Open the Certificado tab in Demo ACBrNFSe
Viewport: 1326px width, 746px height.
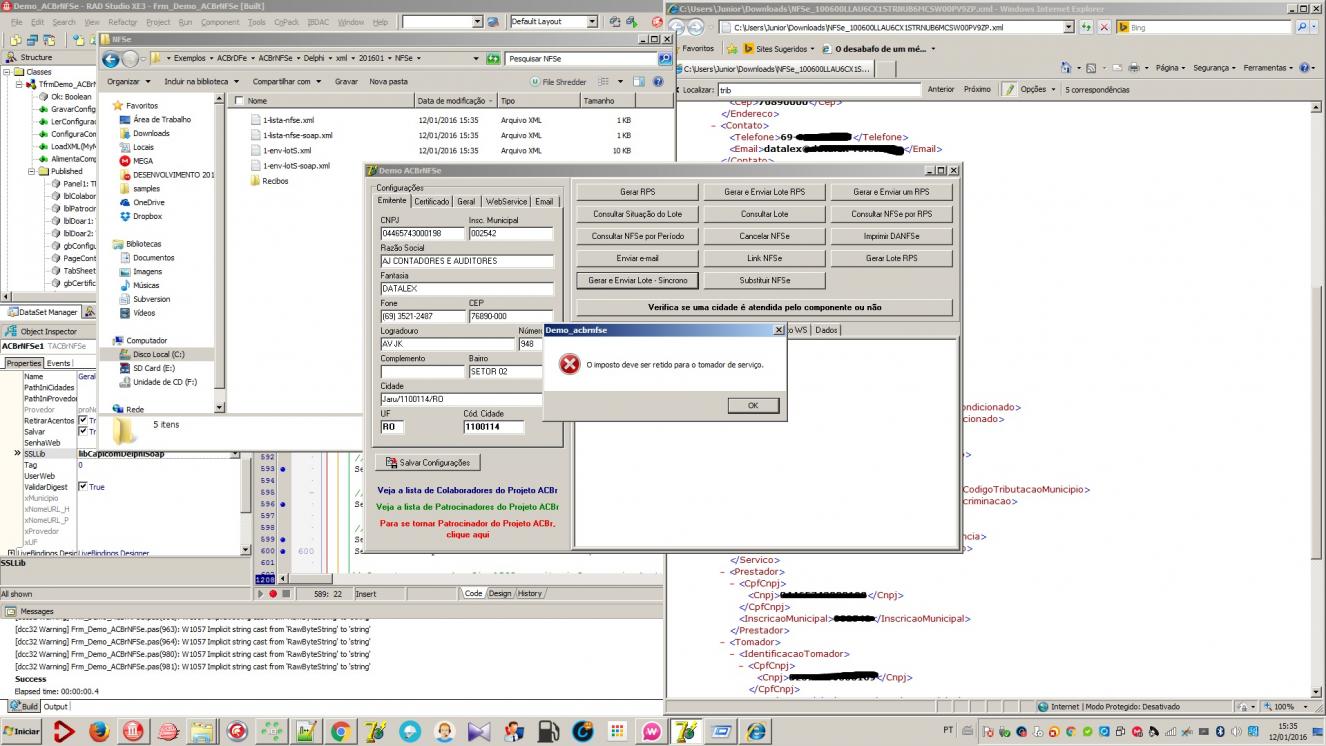tap(432, 202)
